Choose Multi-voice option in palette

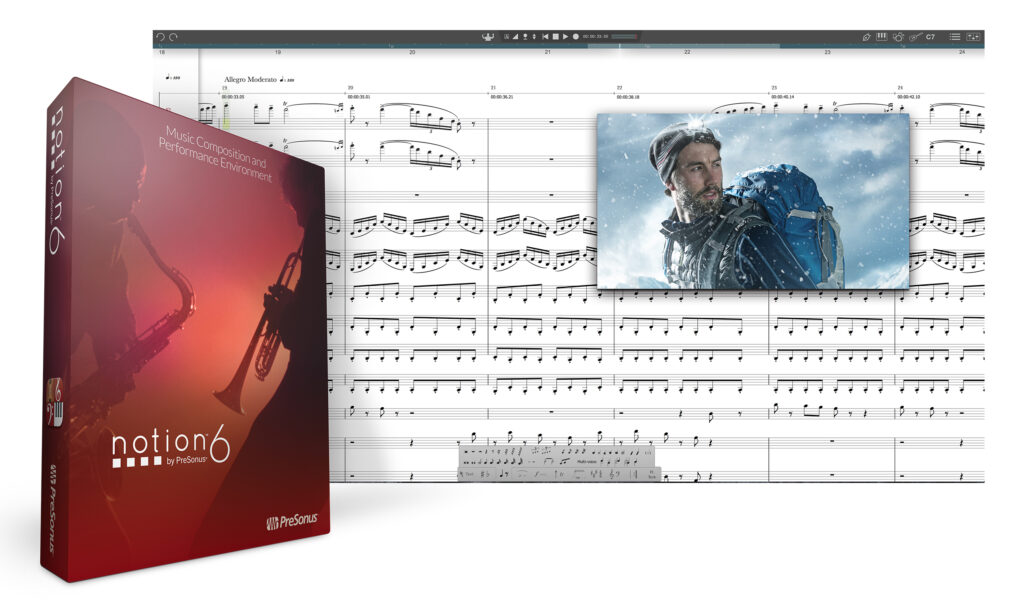tap(587, 462)
